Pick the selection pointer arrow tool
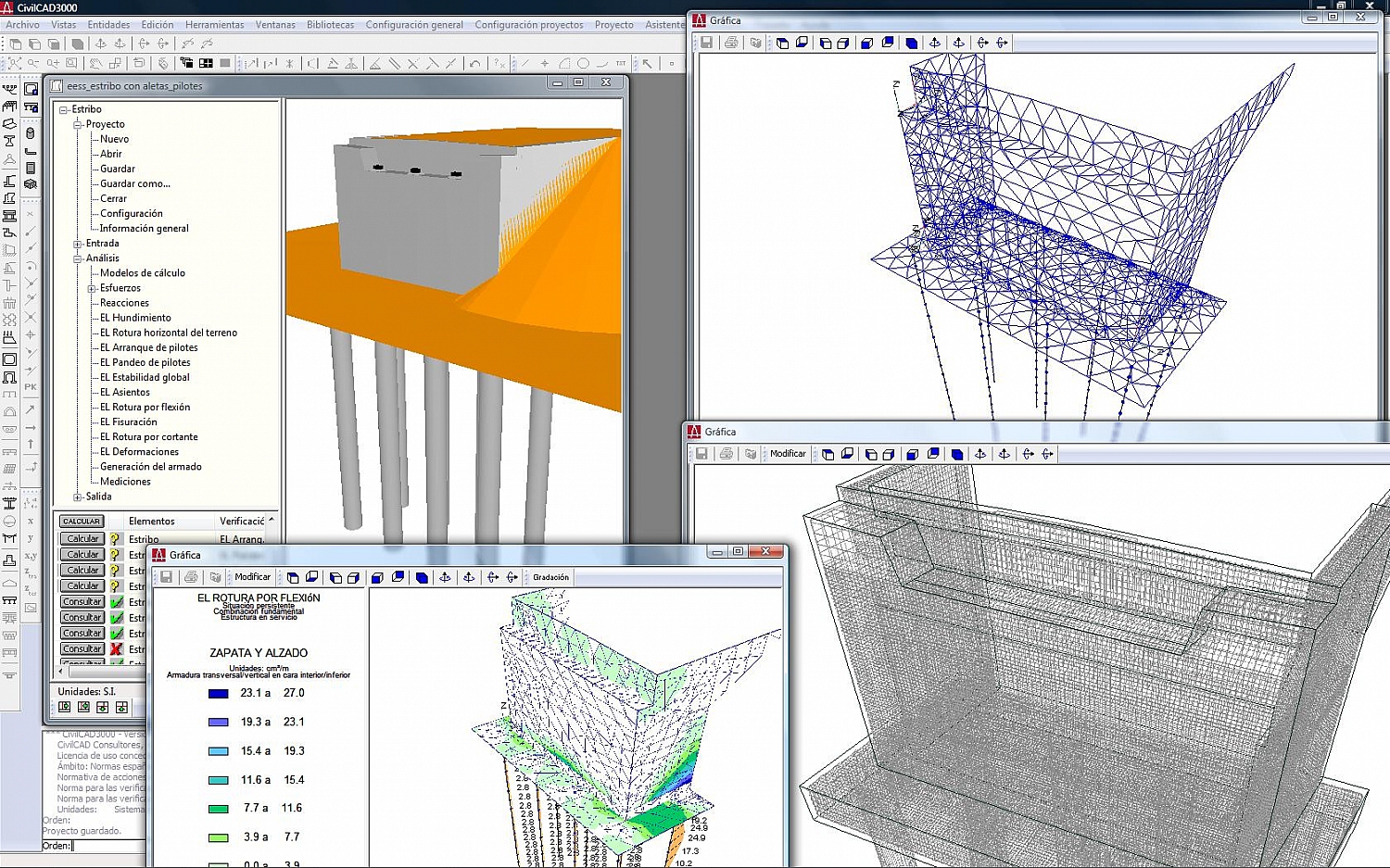This screenshot has height=868, width=1390. 647,64
